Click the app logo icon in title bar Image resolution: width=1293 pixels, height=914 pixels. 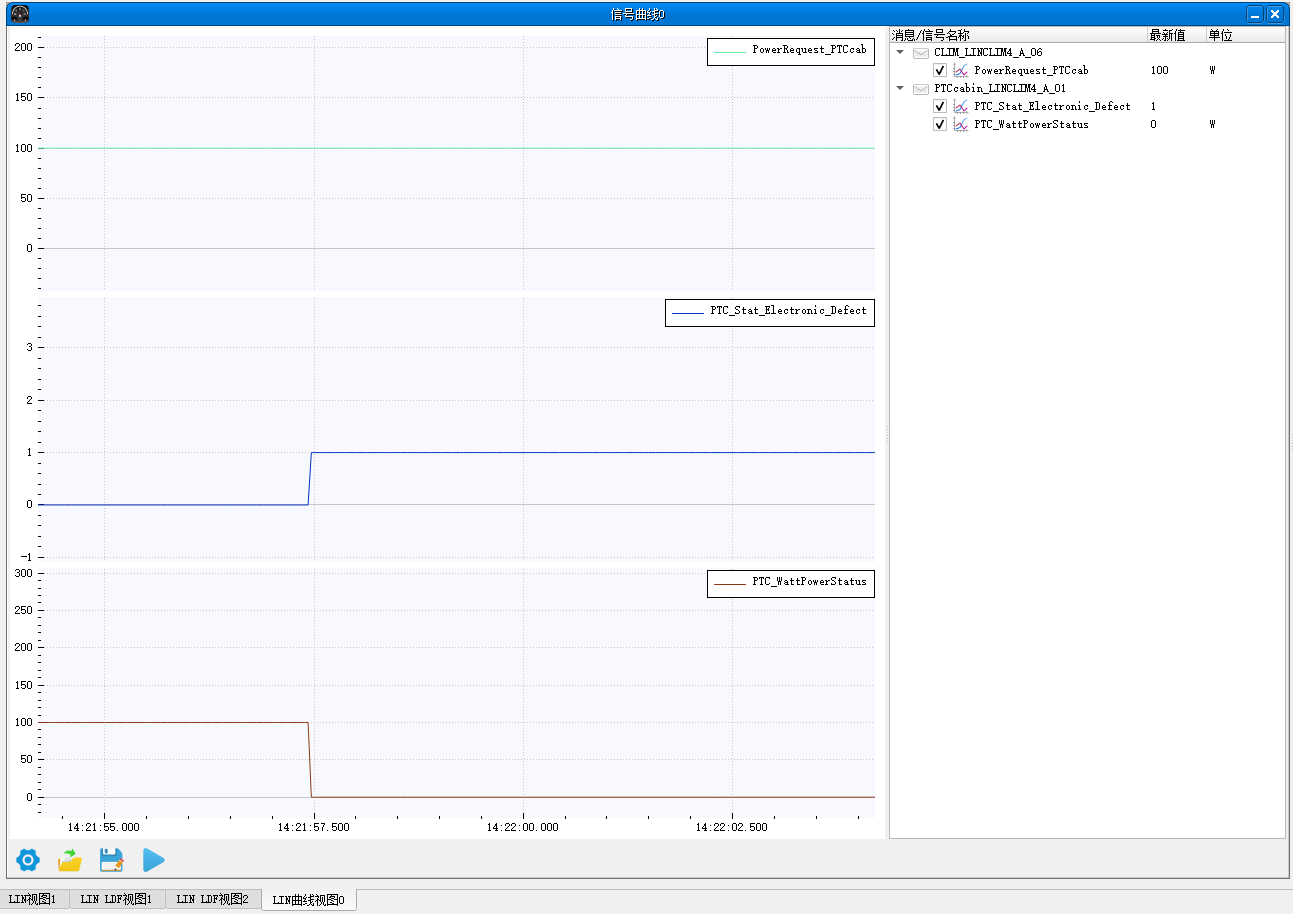(20, 14)
